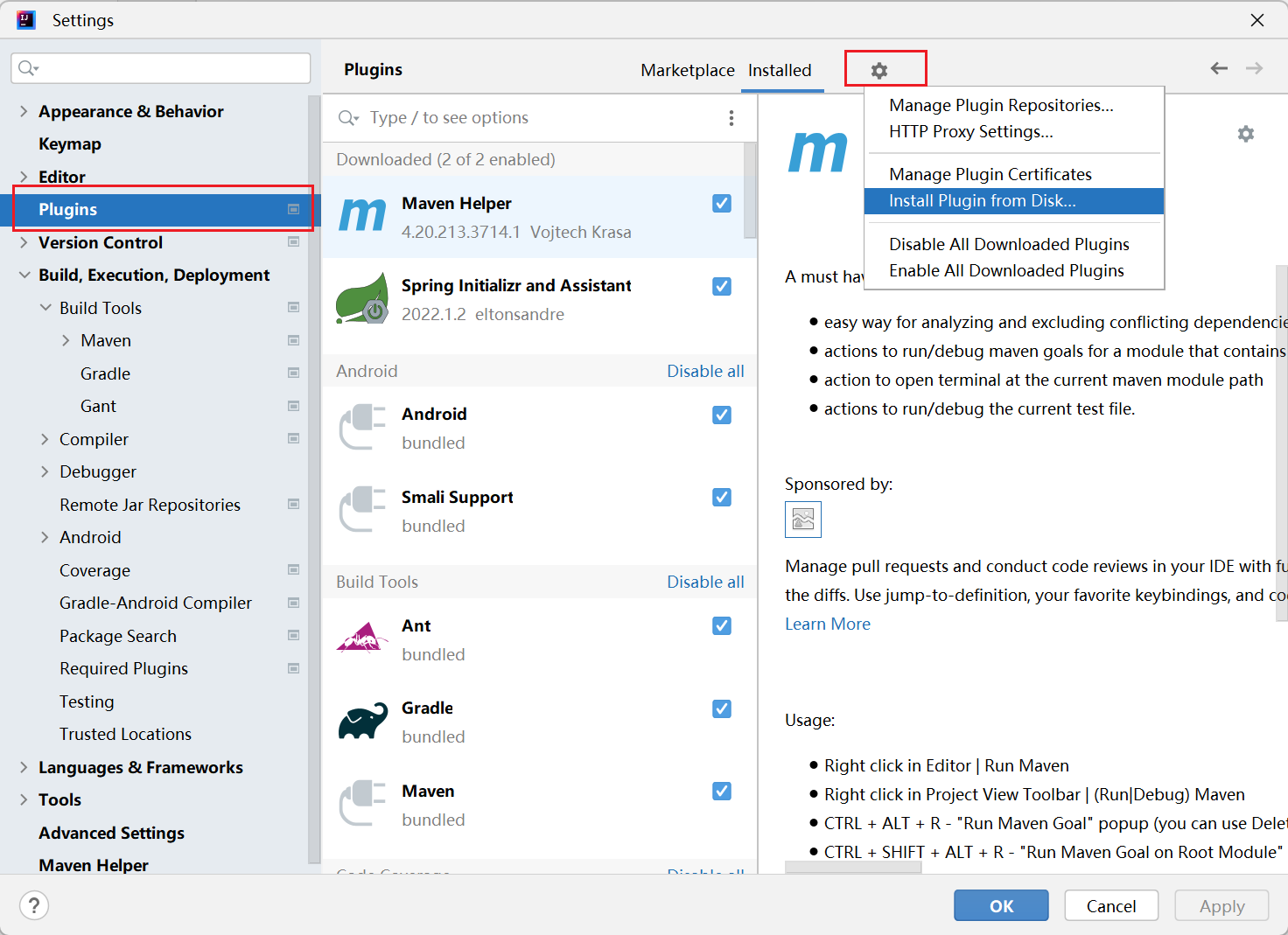
Task: Toggle the Gradle plugin checkbox
Action: tap(722, 708)
